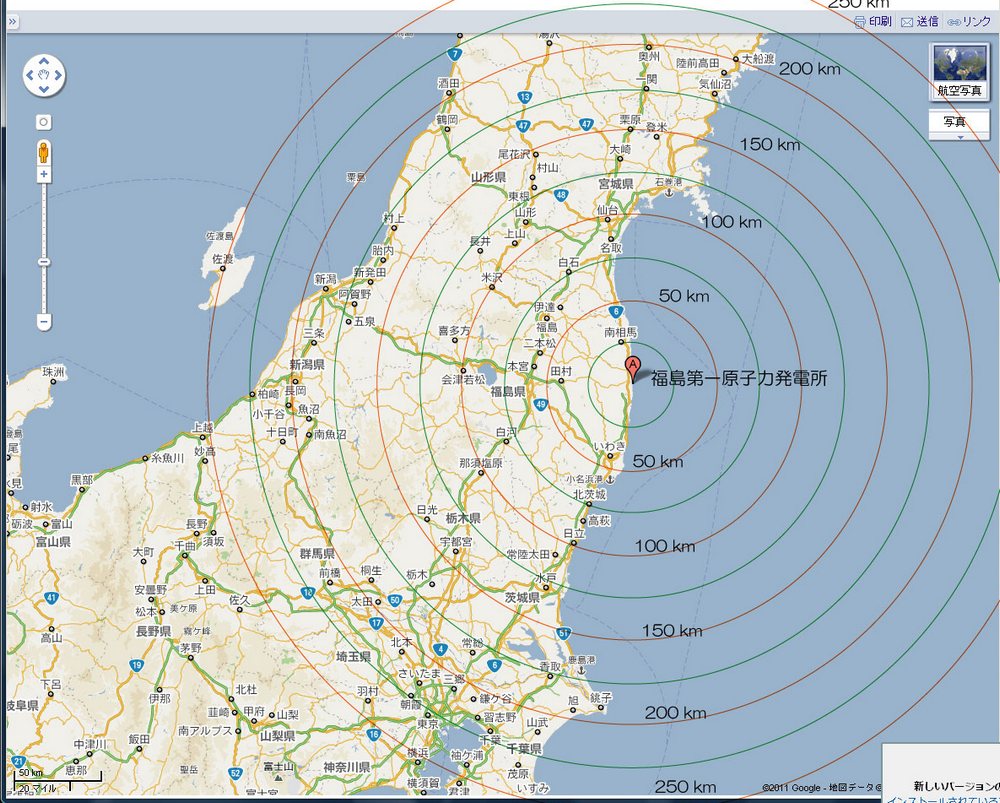
Task: Click the hand icon in the pan control
Action: click(x=43, y=75)
